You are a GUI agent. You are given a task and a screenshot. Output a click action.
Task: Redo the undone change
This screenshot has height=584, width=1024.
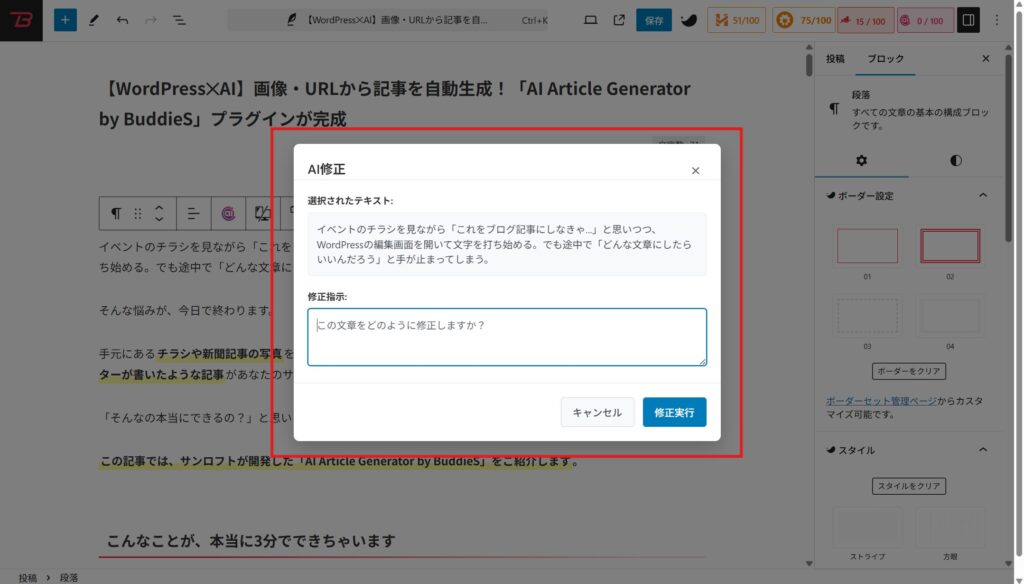click(150, 20)
